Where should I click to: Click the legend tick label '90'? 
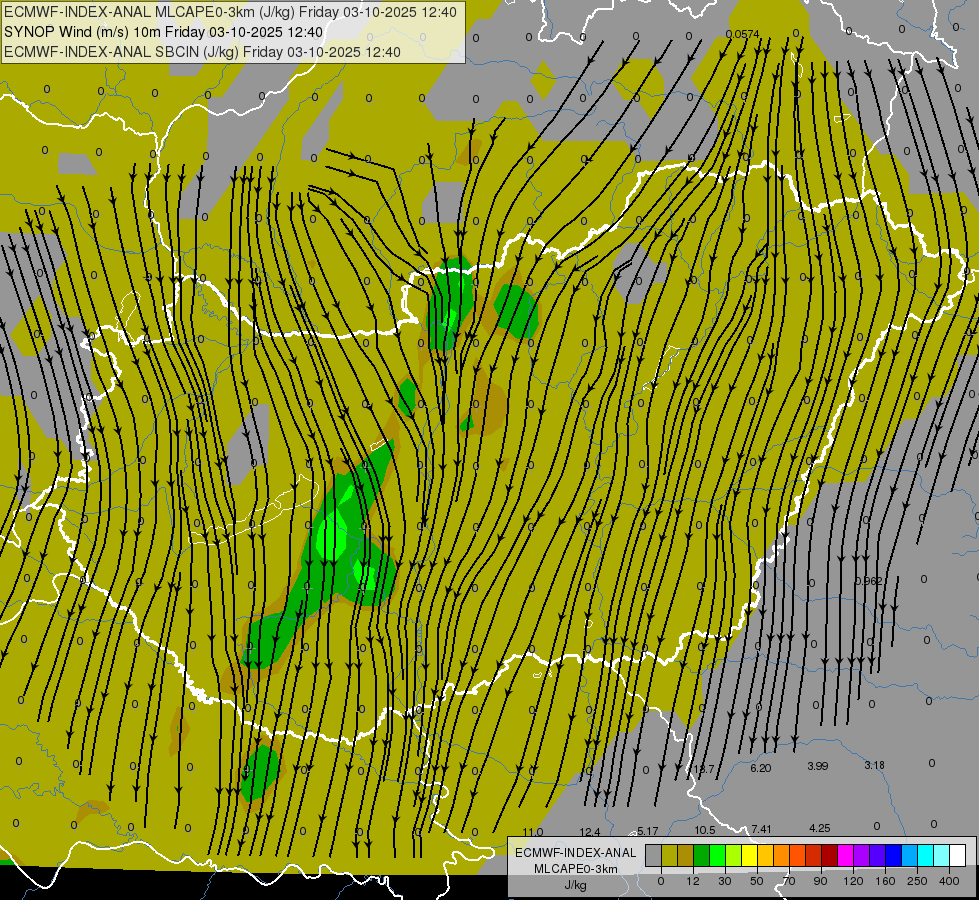click(x=820, y=881)
